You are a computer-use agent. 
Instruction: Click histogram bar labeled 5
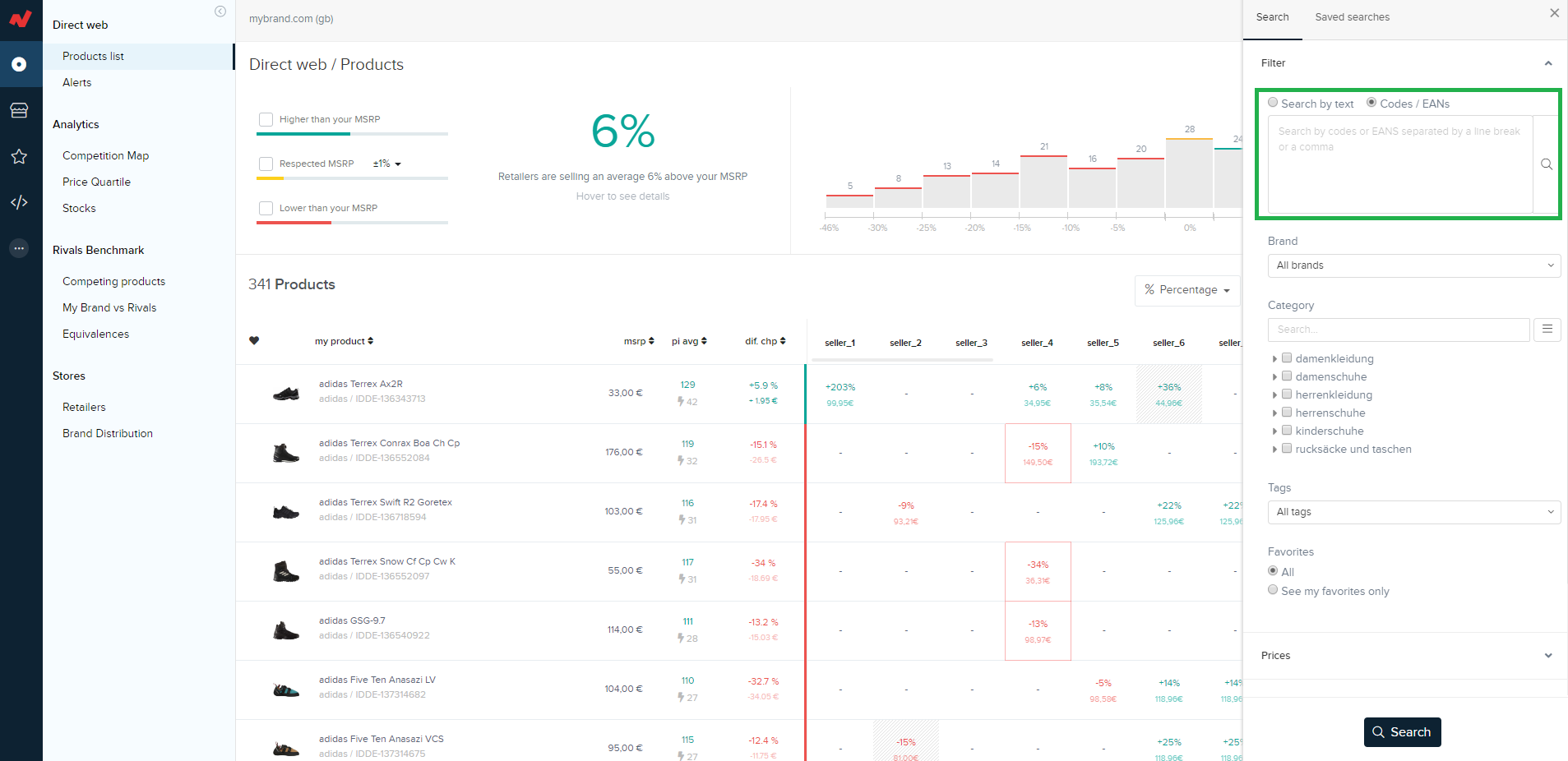[x=849, y=201]
